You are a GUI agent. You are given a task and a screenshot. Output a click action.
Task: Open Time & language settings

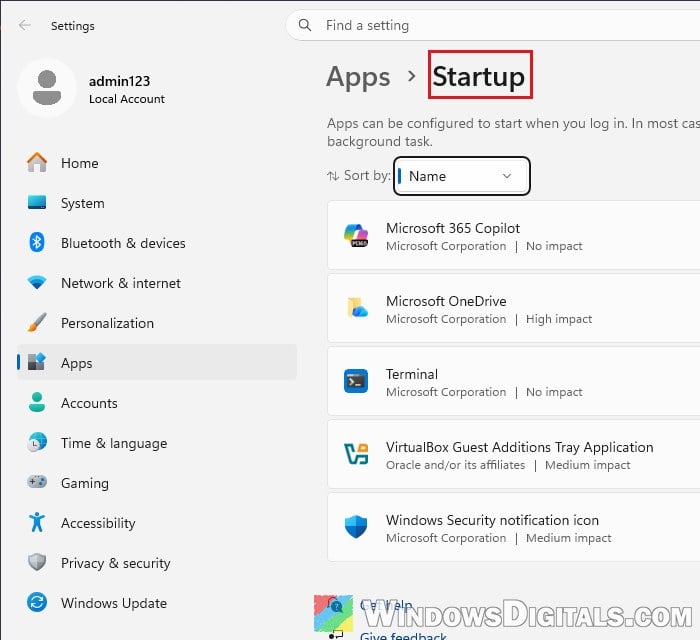157,443
